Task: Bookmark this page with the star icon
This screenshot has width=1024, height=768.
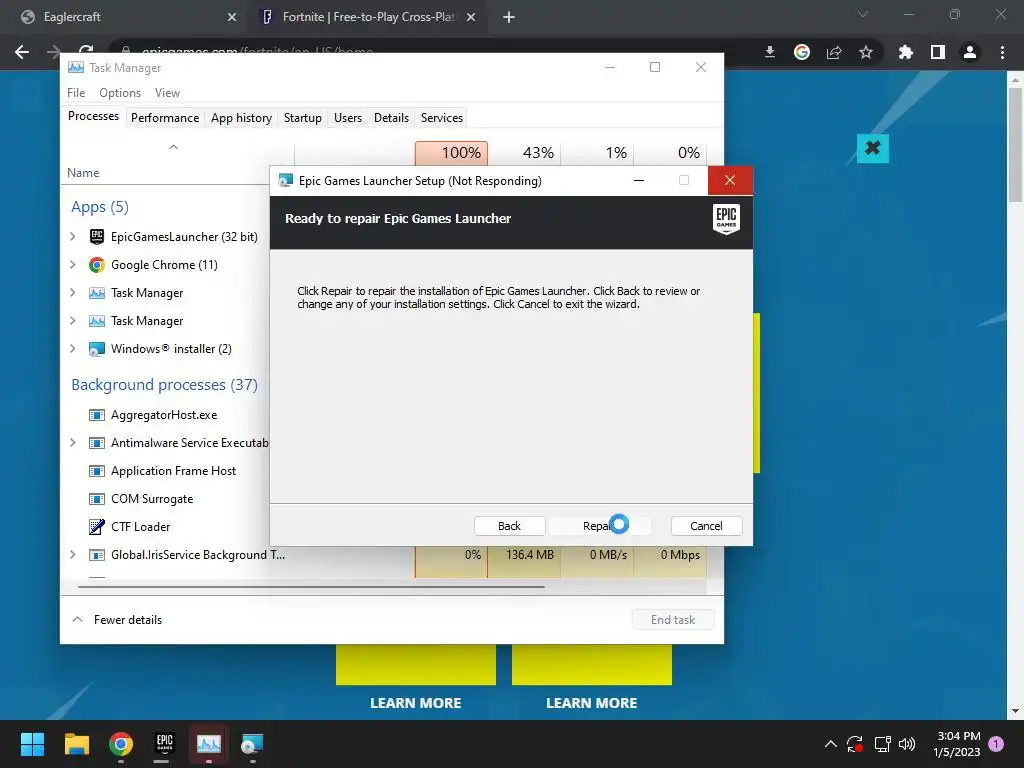Action: [x=866, y=52]
